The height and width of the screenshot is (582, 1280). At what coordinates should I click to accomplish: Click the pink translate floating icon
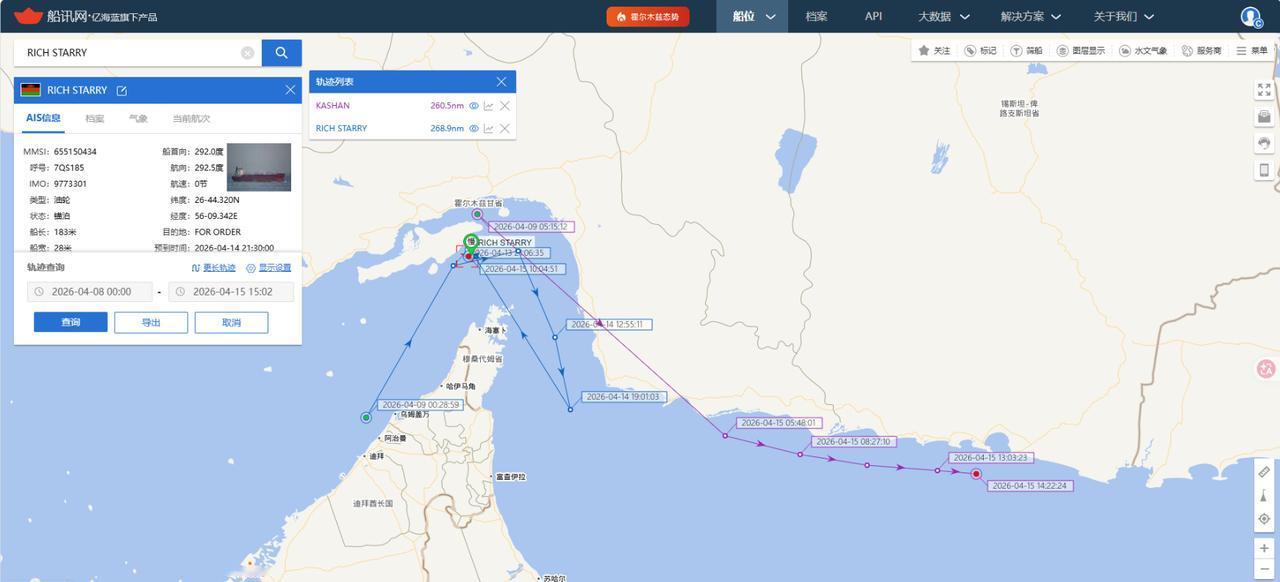(x=1265, y=369)
